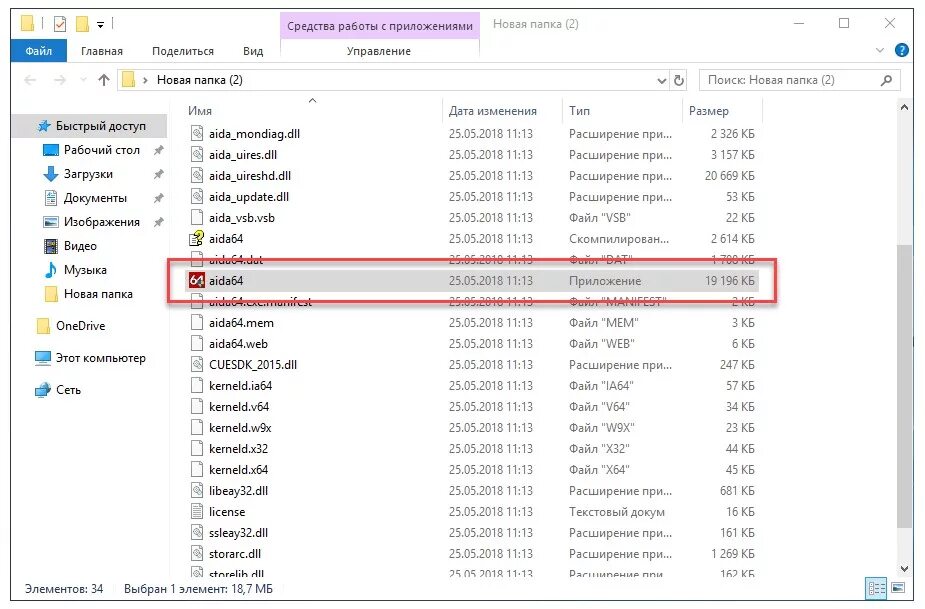Select the aida_update.dll file icon
This screenshot has width=925, height=609.
(196, 197)
